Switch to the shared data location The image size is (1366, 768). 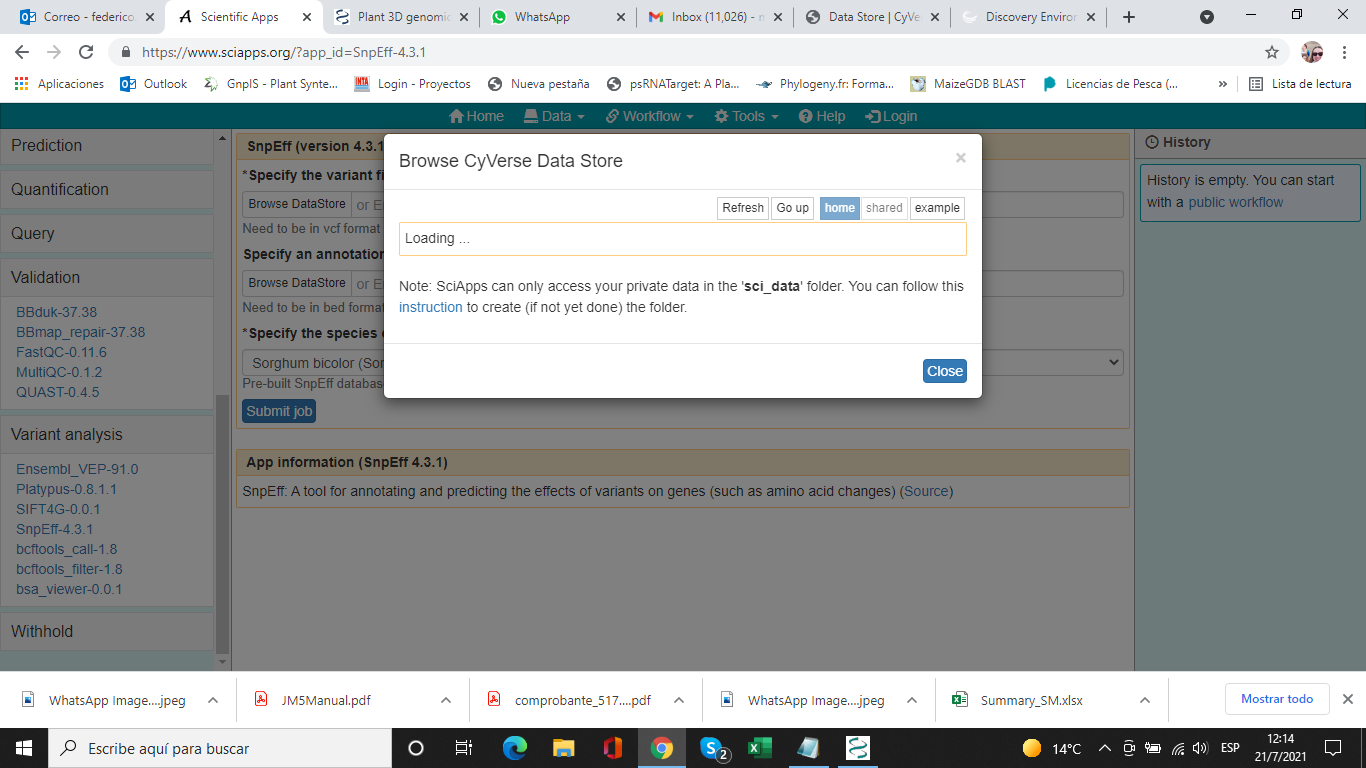884,208
